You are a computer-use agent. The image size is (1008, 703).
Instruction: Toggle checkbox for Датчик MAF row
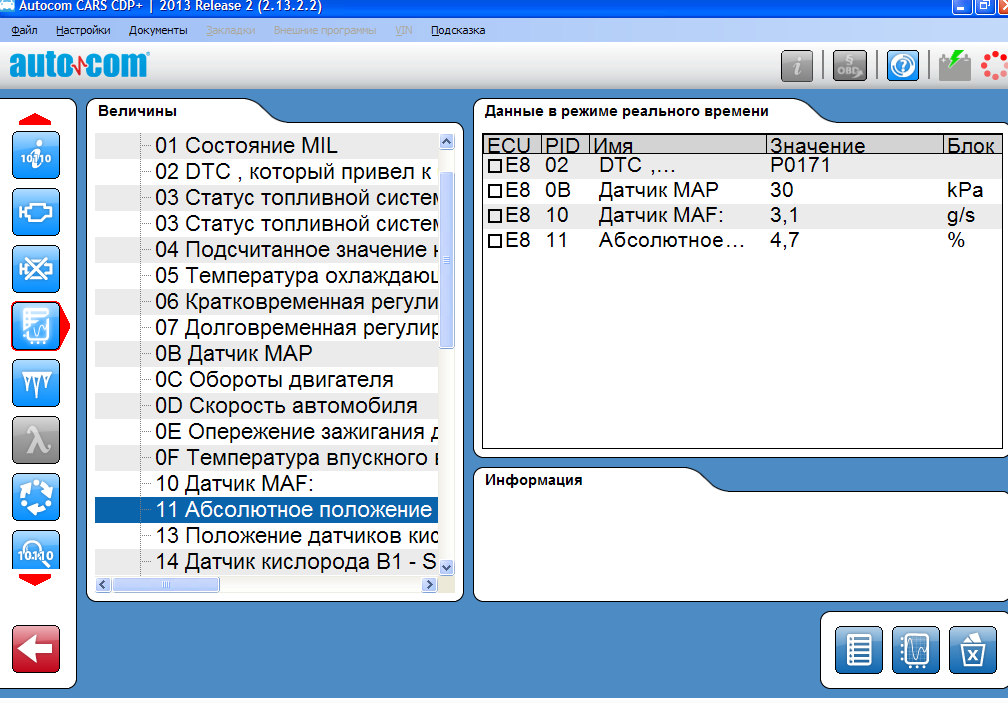pyautogui.click(x=494, y=216)
